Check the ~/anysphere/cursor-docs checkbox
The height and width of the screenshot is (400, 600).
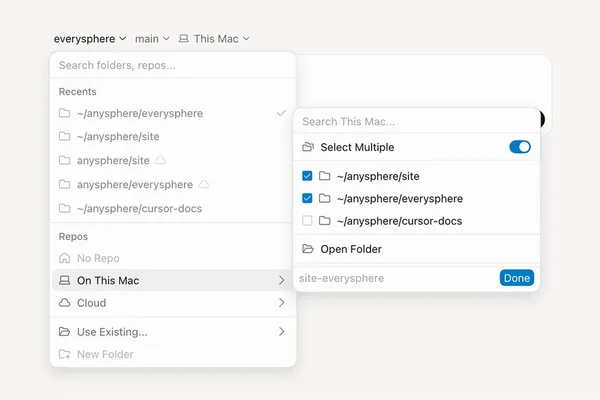[307, 220]
